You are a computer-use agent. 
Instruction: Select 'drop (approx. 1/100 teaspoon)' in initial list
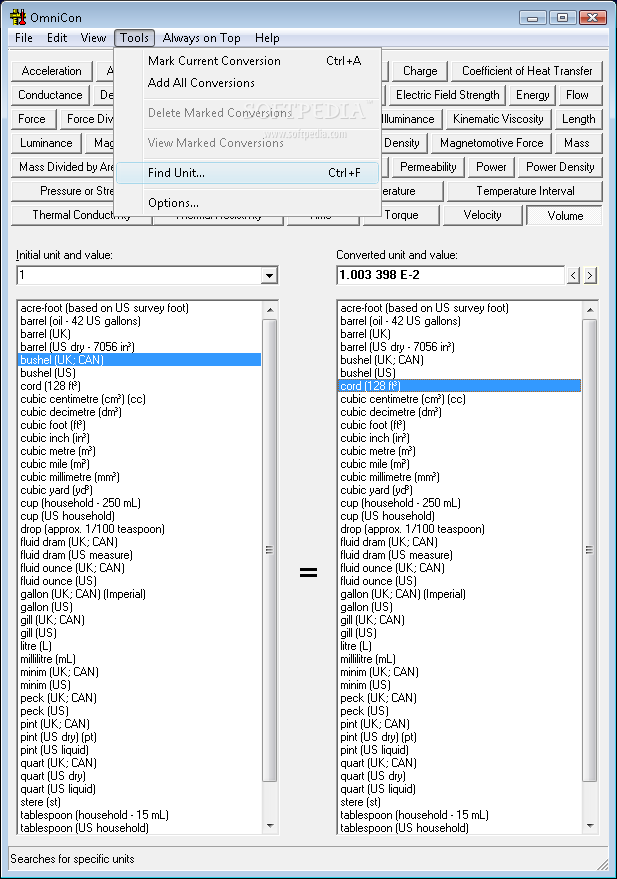click(x=140, y=529)
